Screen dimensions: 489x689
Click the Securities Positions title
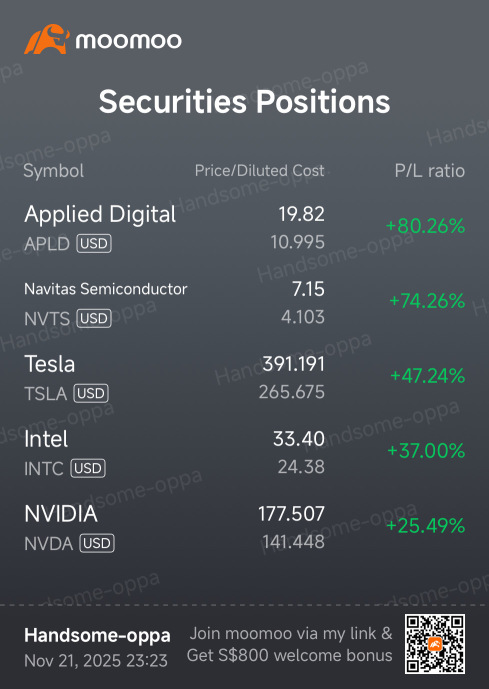[x=244, y=102]
